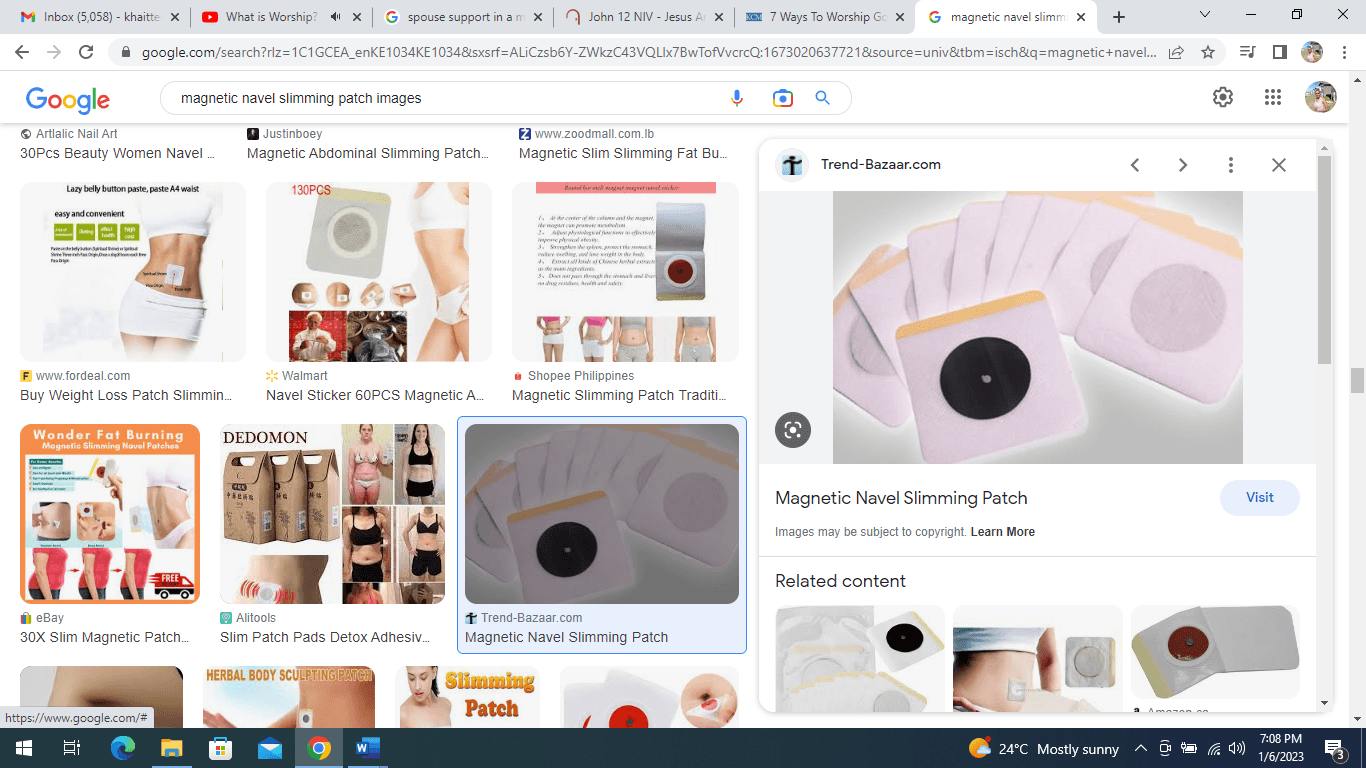Reload the page
1366x768 pixels.
(86, 52)
